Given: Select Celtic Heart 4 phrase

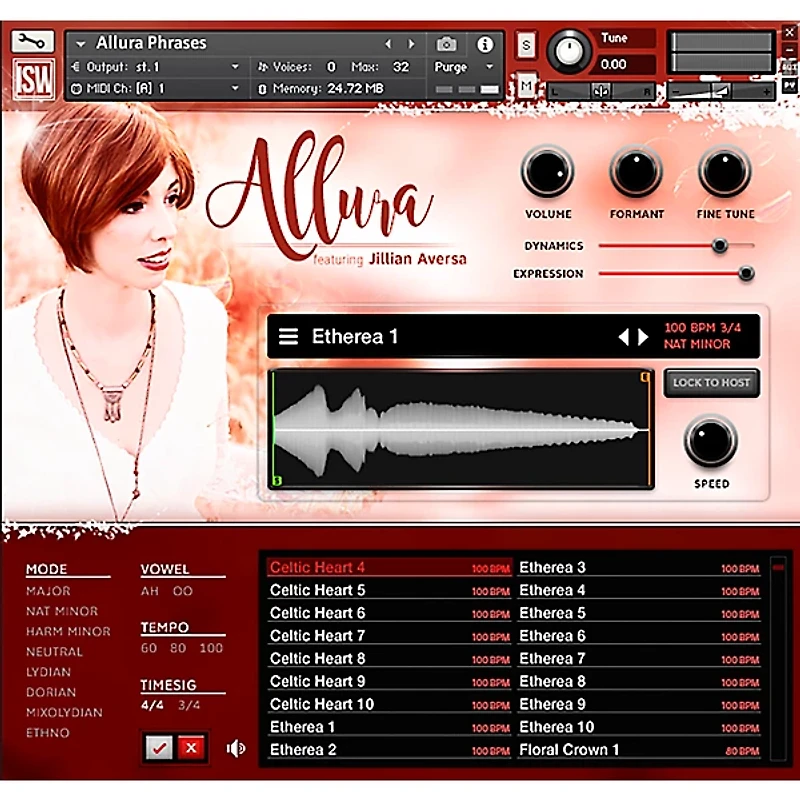Looking at the screenshot, I should 389,568.
